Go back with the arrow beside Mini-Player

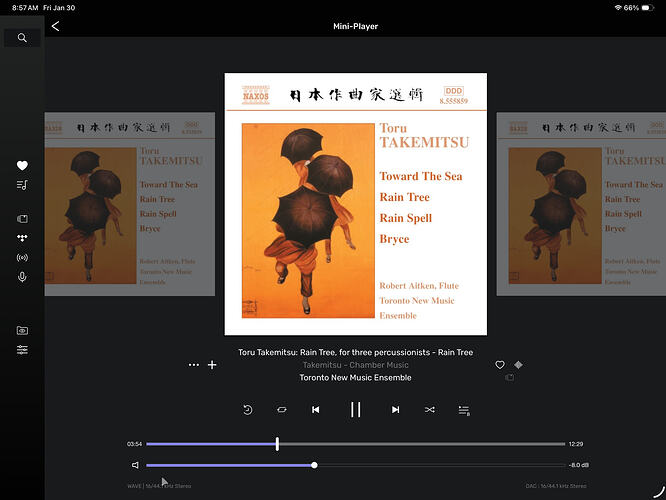(x=56, y=26)
